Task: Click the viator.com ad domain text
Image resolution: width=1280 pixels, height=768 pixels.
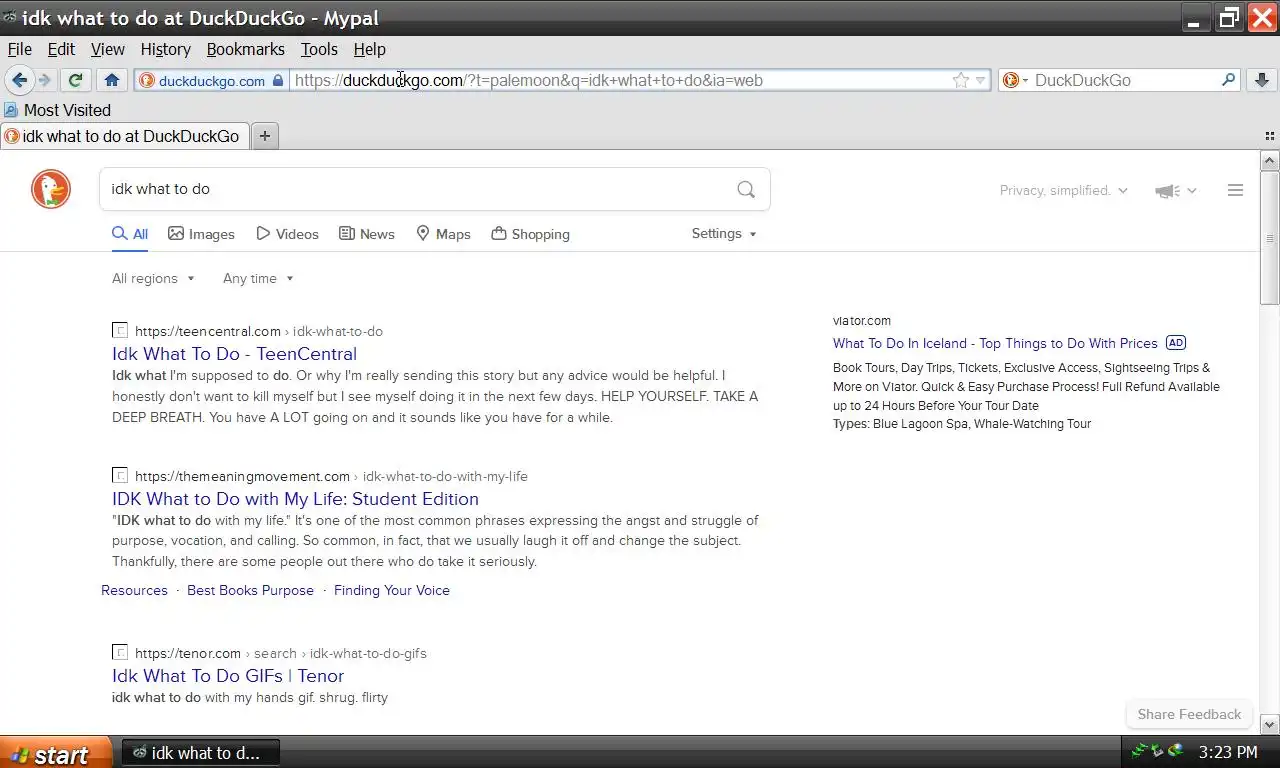Action: point(862,321)
